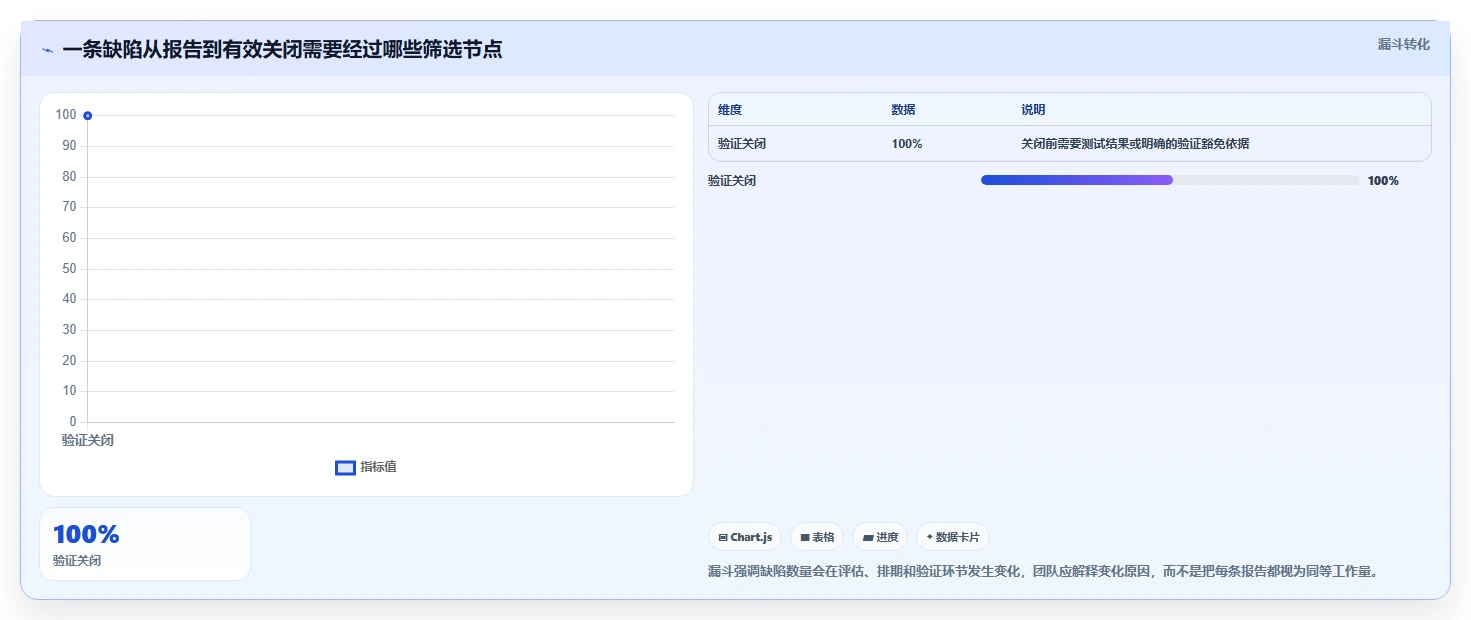
Task: Click the 进度 chip icon
Action: [868, 538]
